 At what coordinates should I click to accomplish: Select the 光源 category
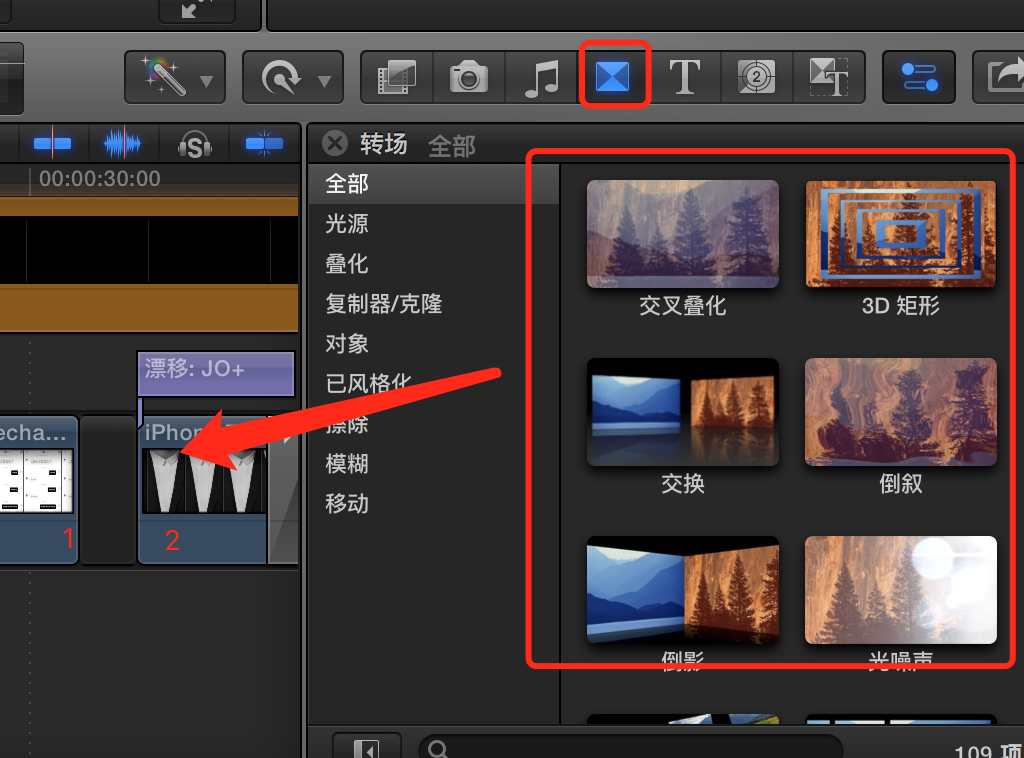tap(434, 224)
